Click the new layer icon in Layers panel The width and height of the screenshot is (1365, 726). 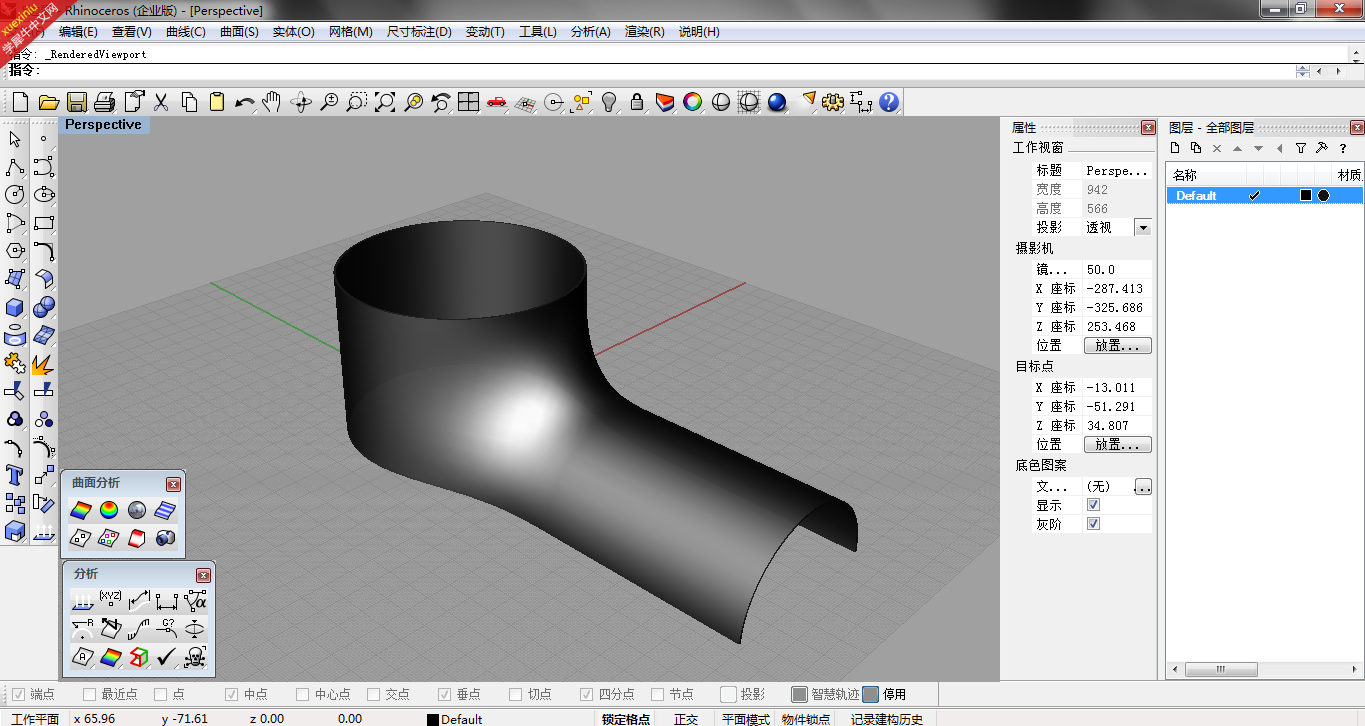(1176, 148)
